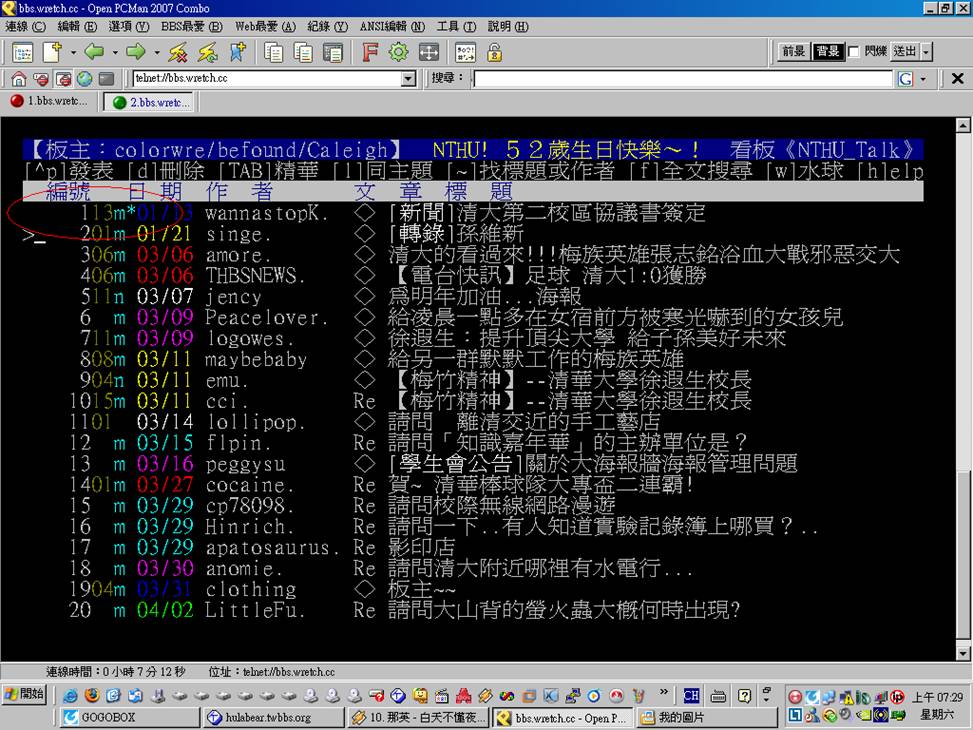Click the green gear settings icon

tap(399, 52)
